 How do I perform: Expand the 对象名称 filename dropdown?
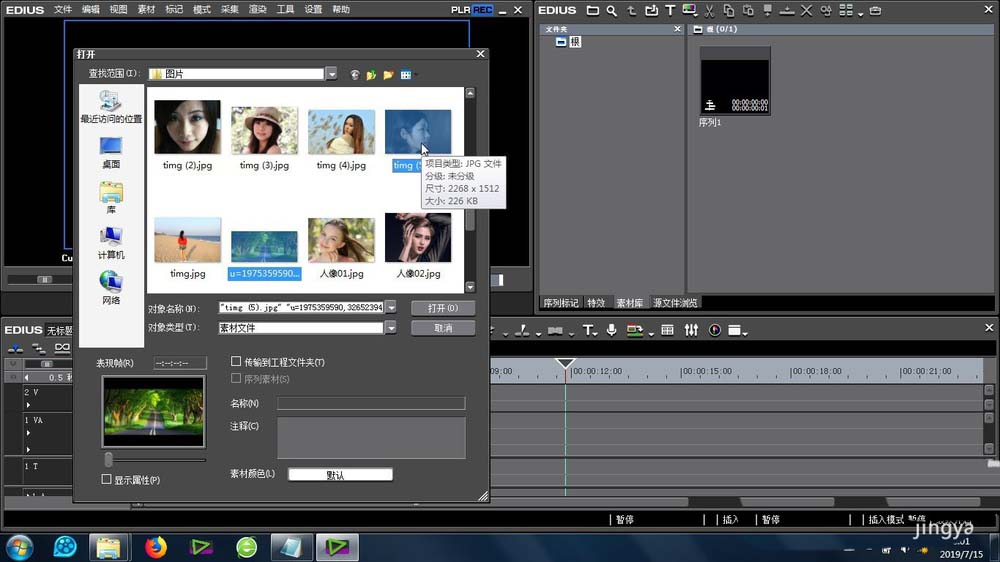[391, 308]
